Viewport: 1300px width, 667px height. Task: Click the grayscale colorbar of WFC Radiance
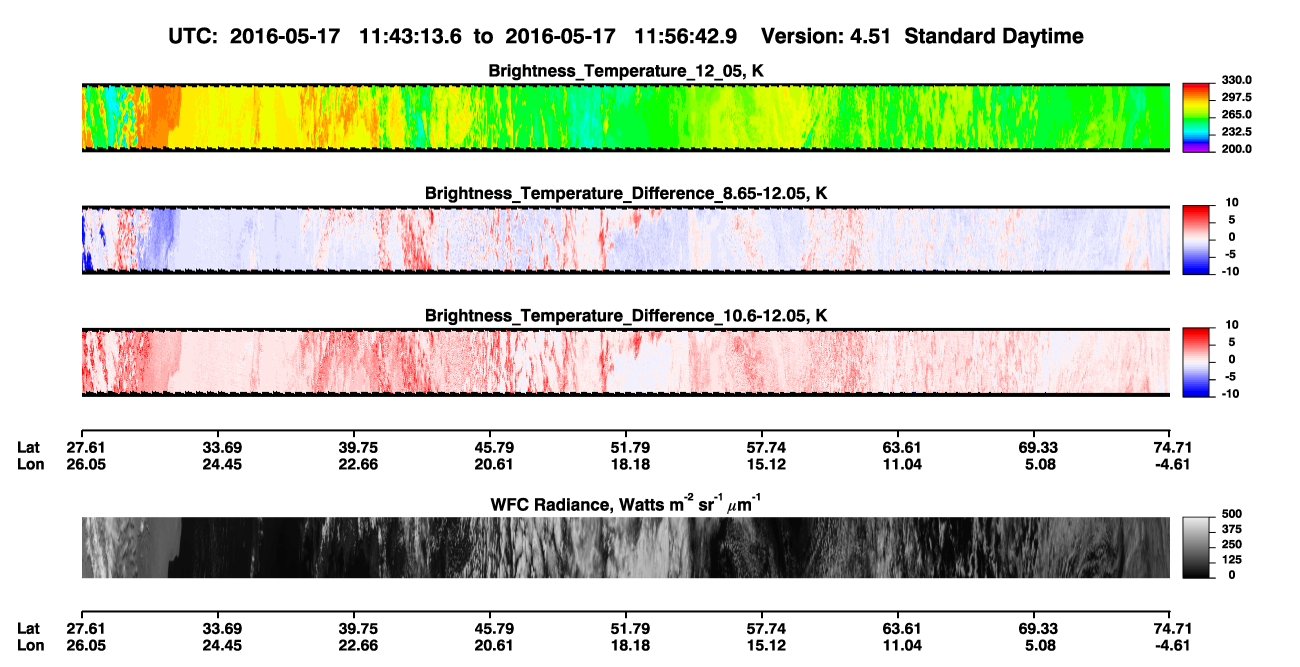coord(1198,547)
